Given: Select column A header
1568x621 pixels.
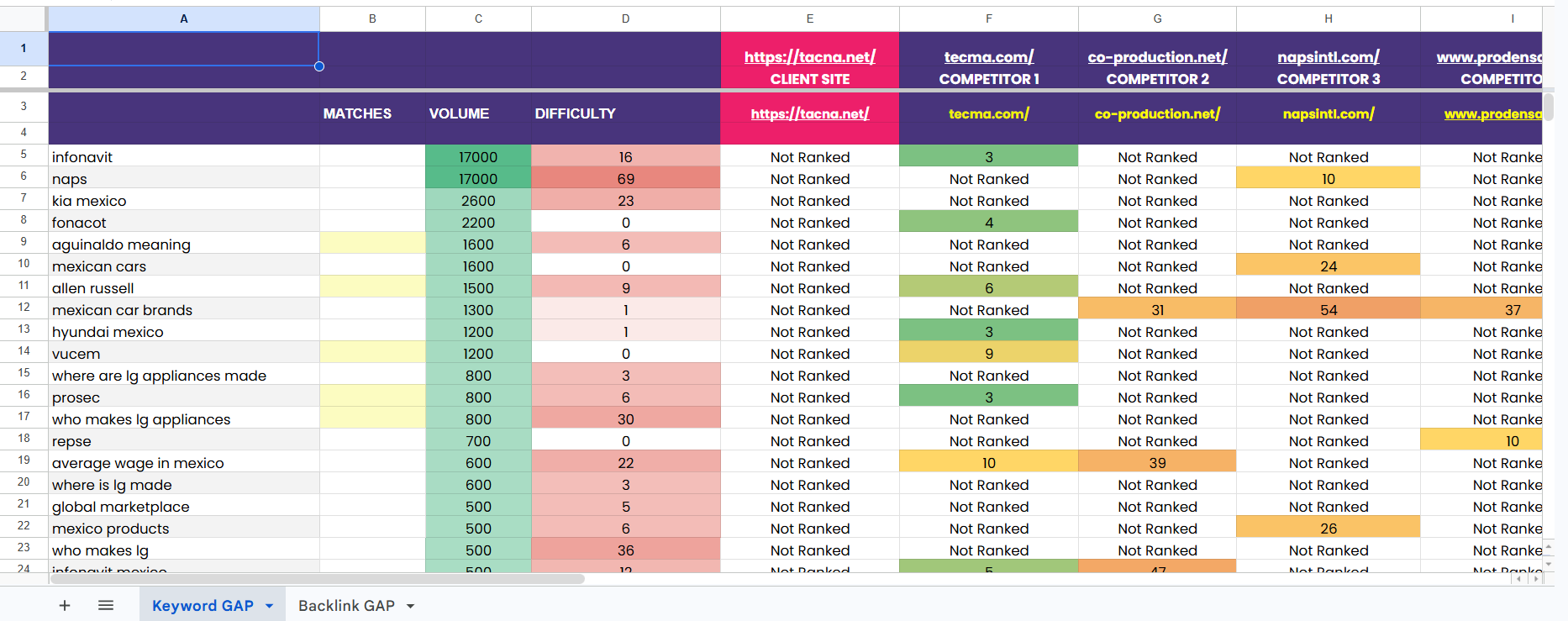Looking at the screenshot, I should click(x=184, y=18).
